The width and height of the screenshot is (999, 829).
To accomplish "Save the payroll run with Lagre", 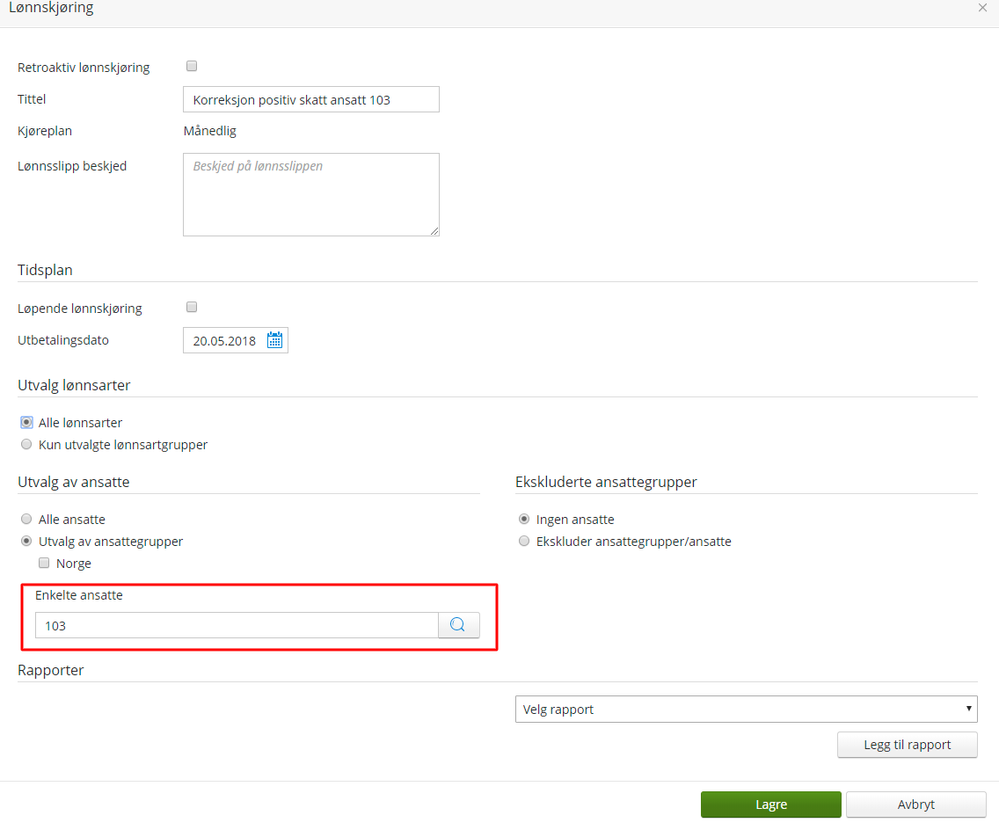I will [771, 804].
